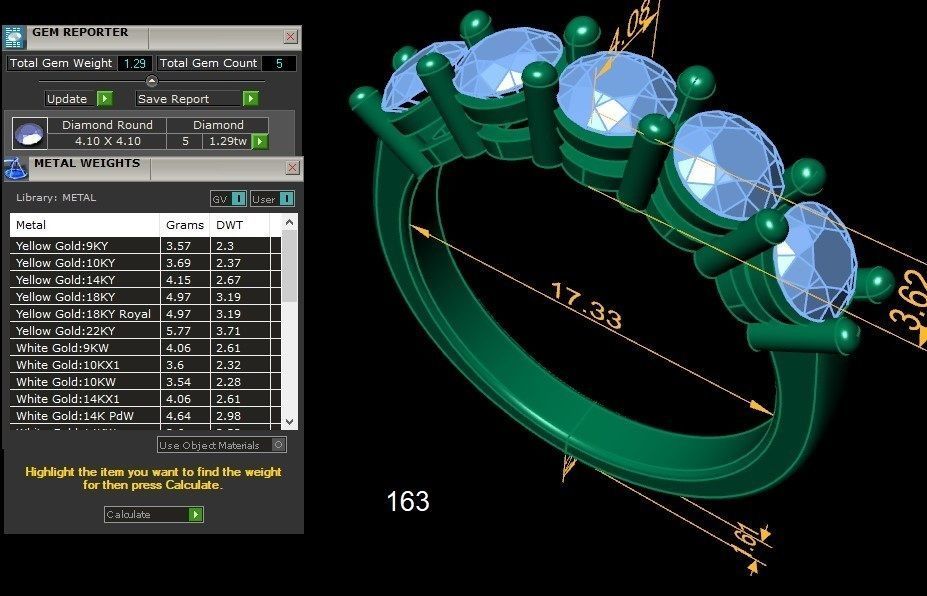The image size is (927, 596).
Task: Close the Metal Weights panel
Action: [292, 167]
